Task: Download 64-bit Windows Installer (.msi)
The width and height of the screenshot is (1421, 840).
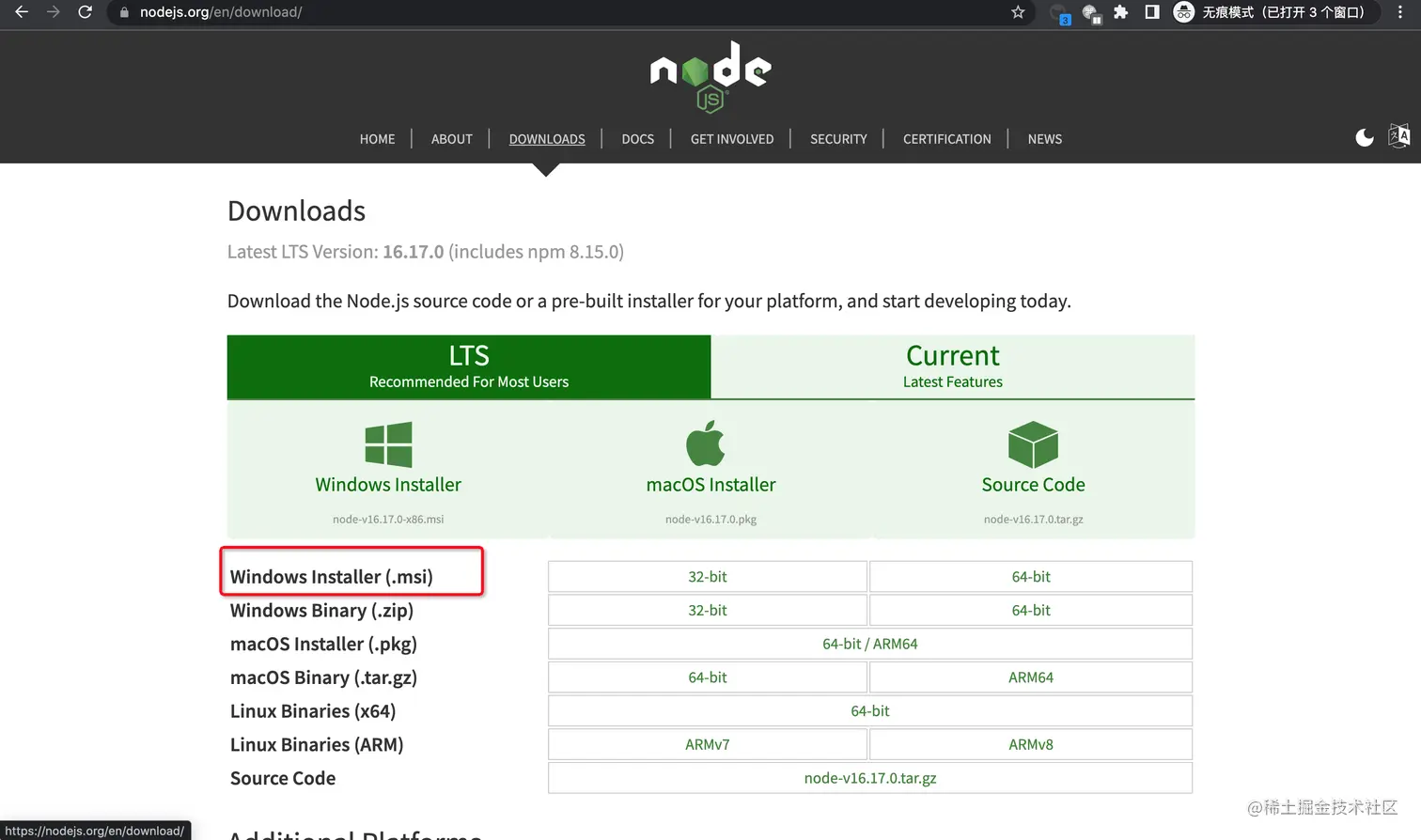Action: tap(1031, 577)
